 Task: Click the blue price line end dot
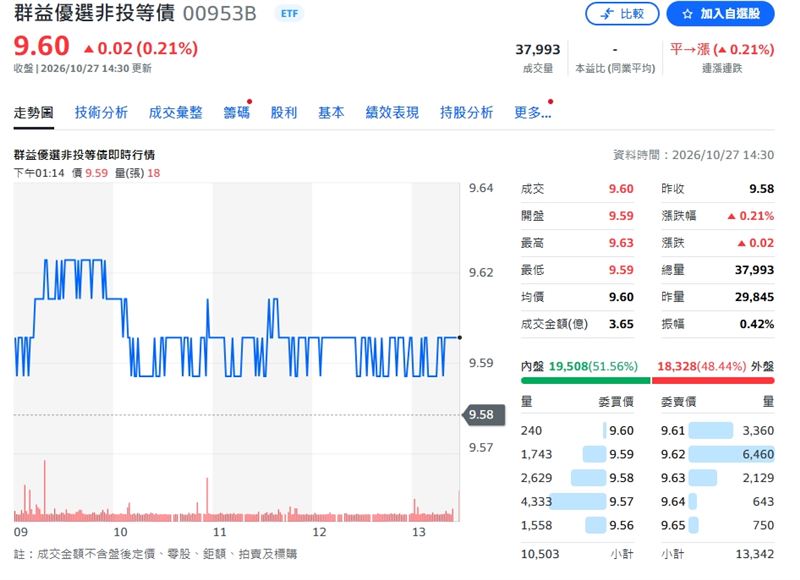point(460,338)
